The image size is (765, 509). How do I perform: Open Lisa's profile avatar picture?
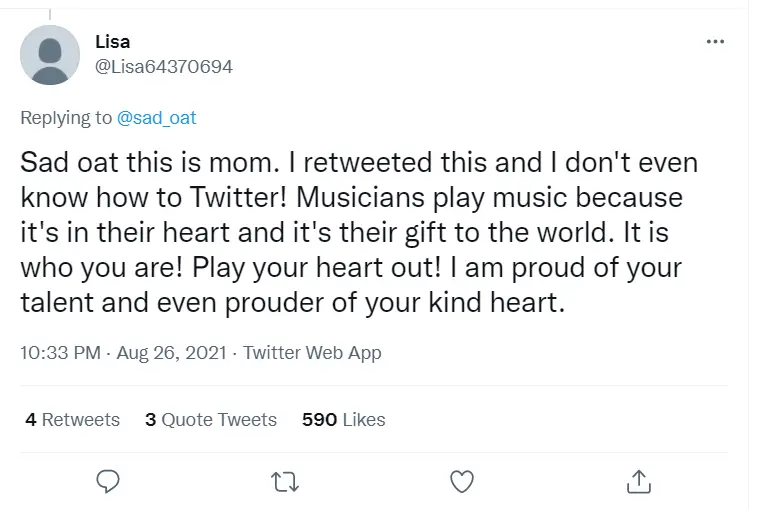pyautogui.click(x=50, y=55)
